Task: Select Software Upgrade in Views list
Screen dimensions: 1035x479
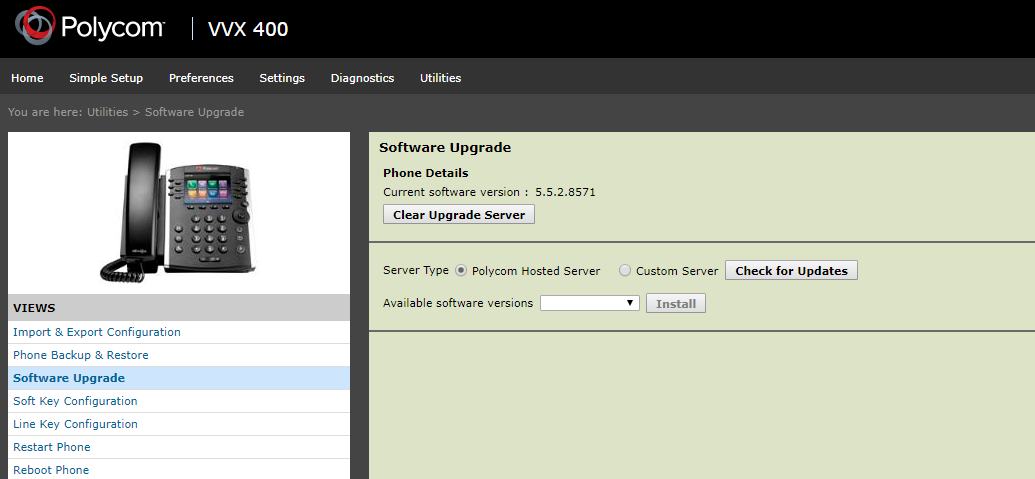Action: pyautogui.click(x=69, y=378)
